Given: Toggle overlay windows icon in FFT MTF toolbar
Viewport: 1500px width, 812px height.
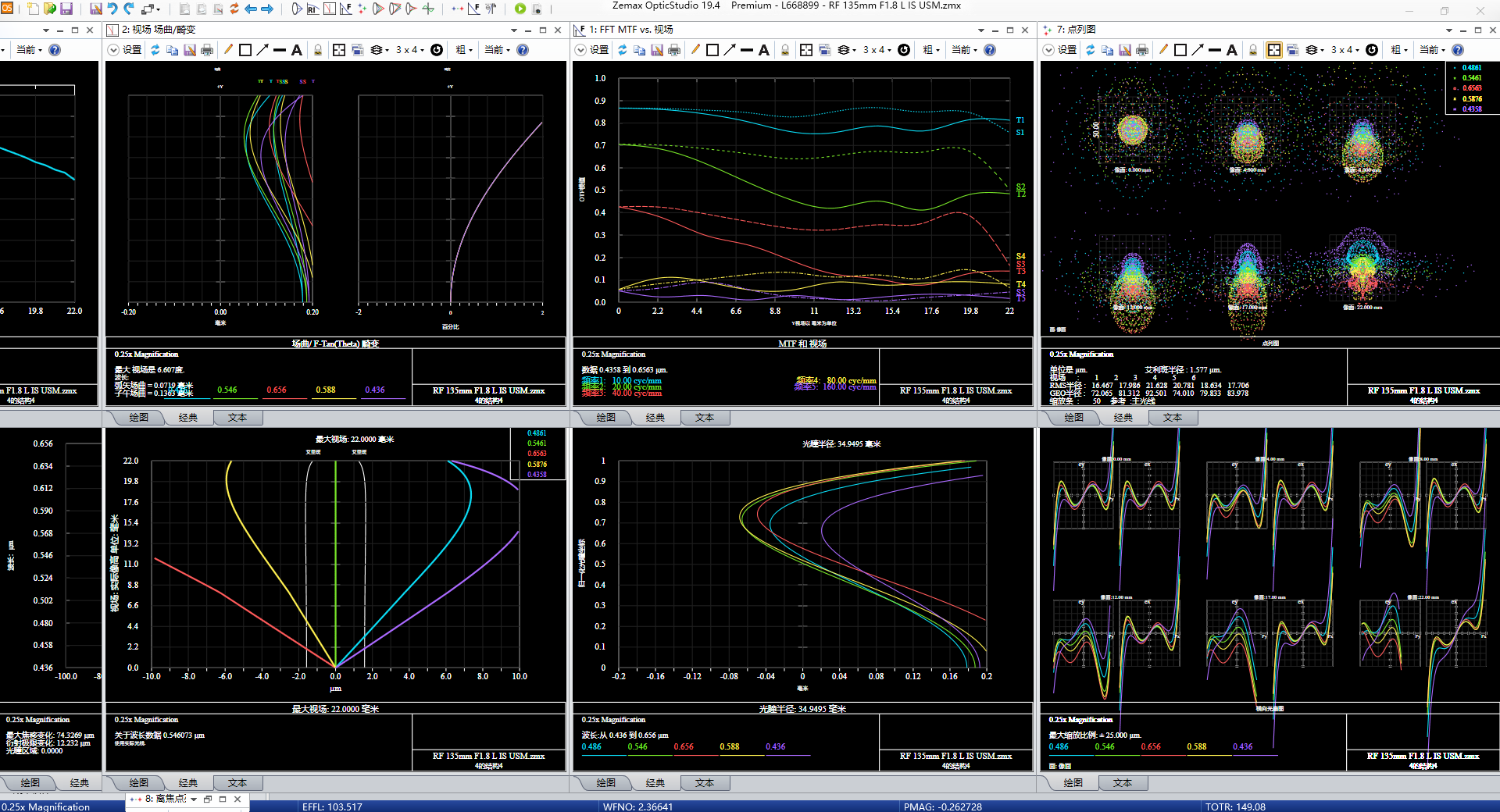Looking at the screenshot, I should (x=825, y=50).
